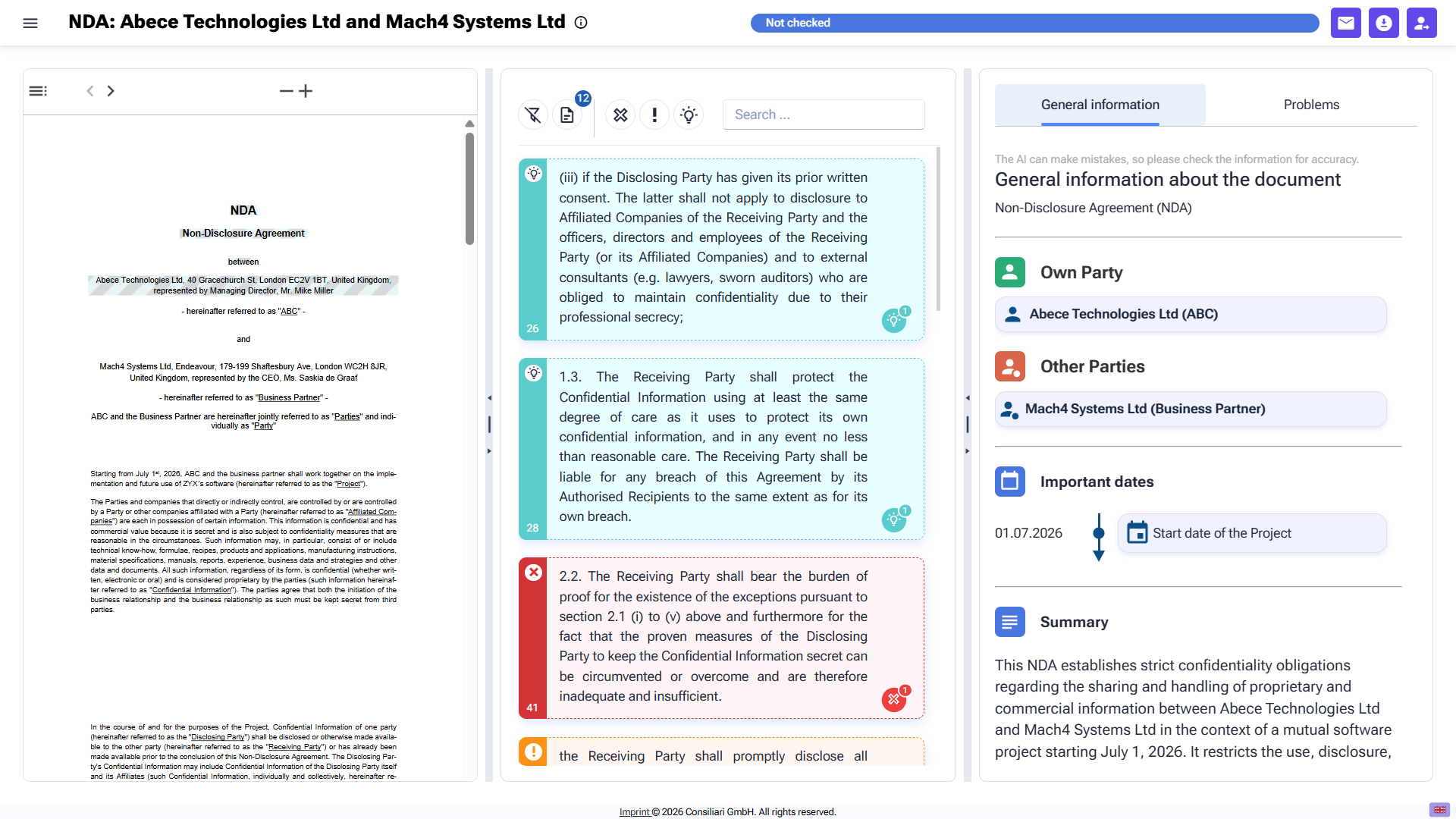
Task: Click the info icon next to the document title
Action: pos(581,23)
